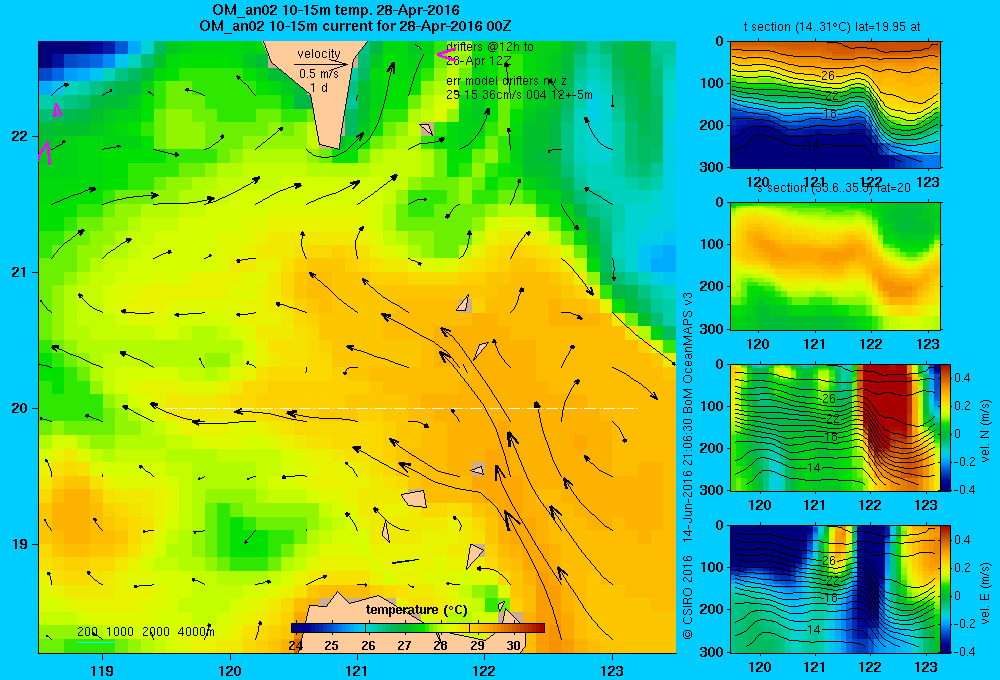Screen dimensions: 1000x680
Task: Click the 'vel. E (m/s)' colorbar axis label
Action: (x=986, y=593)
